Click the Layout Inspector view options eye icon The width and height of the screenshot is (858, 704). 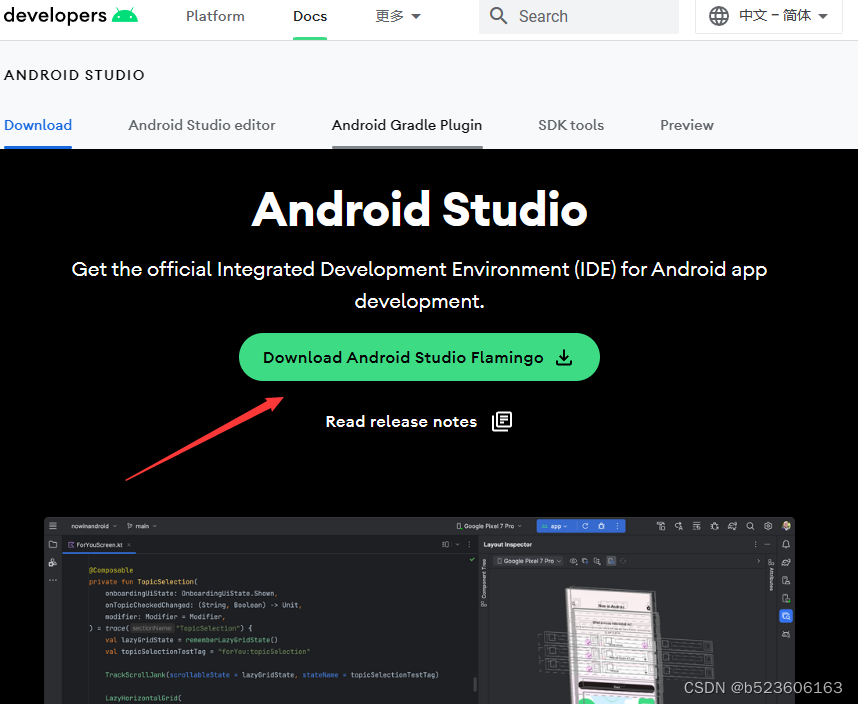click(573, 561)
